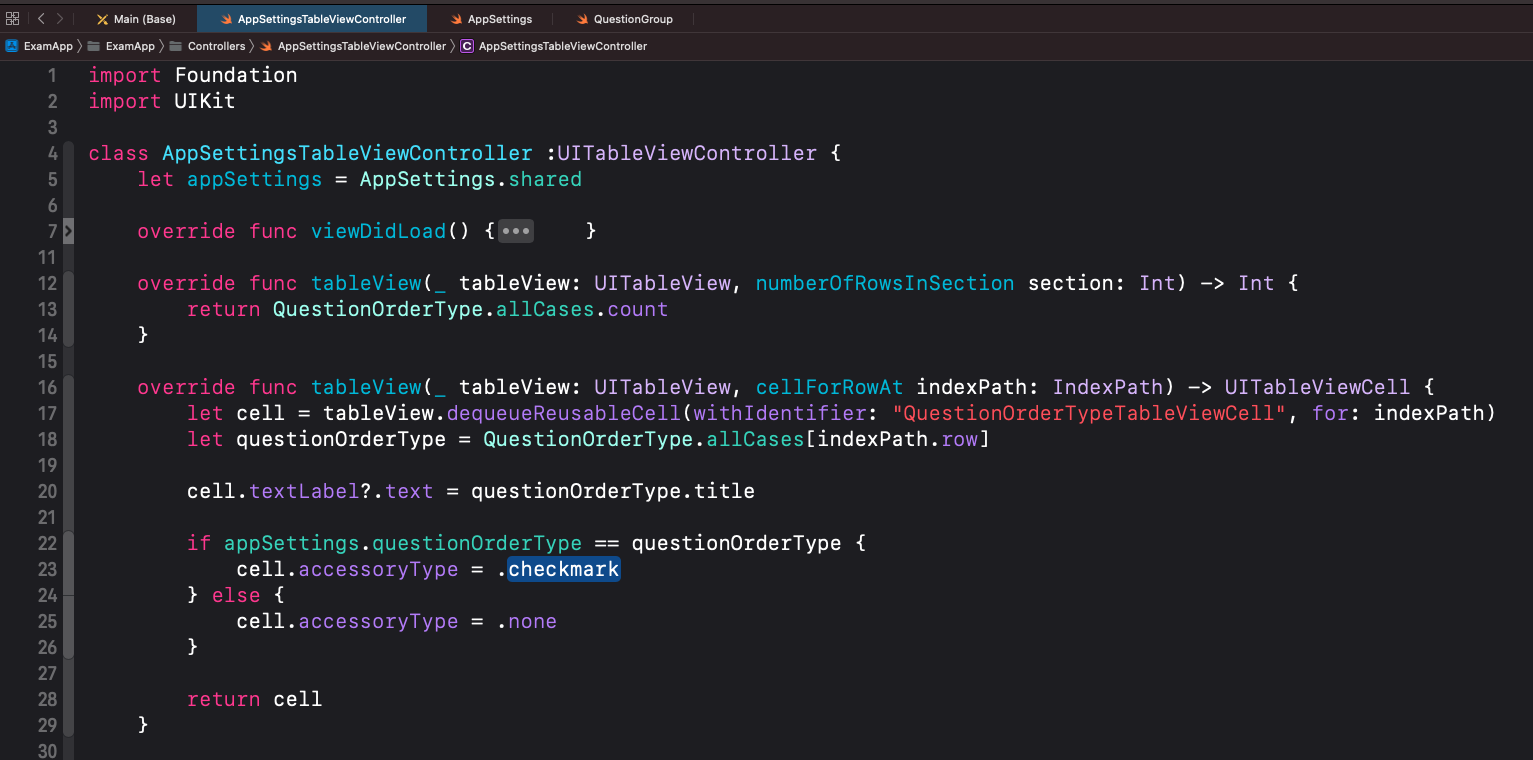This screenshot has width=1533, height=760.
Task: Collapse the viewDidLoad fold at line 7
Action: tap(68, 230)
